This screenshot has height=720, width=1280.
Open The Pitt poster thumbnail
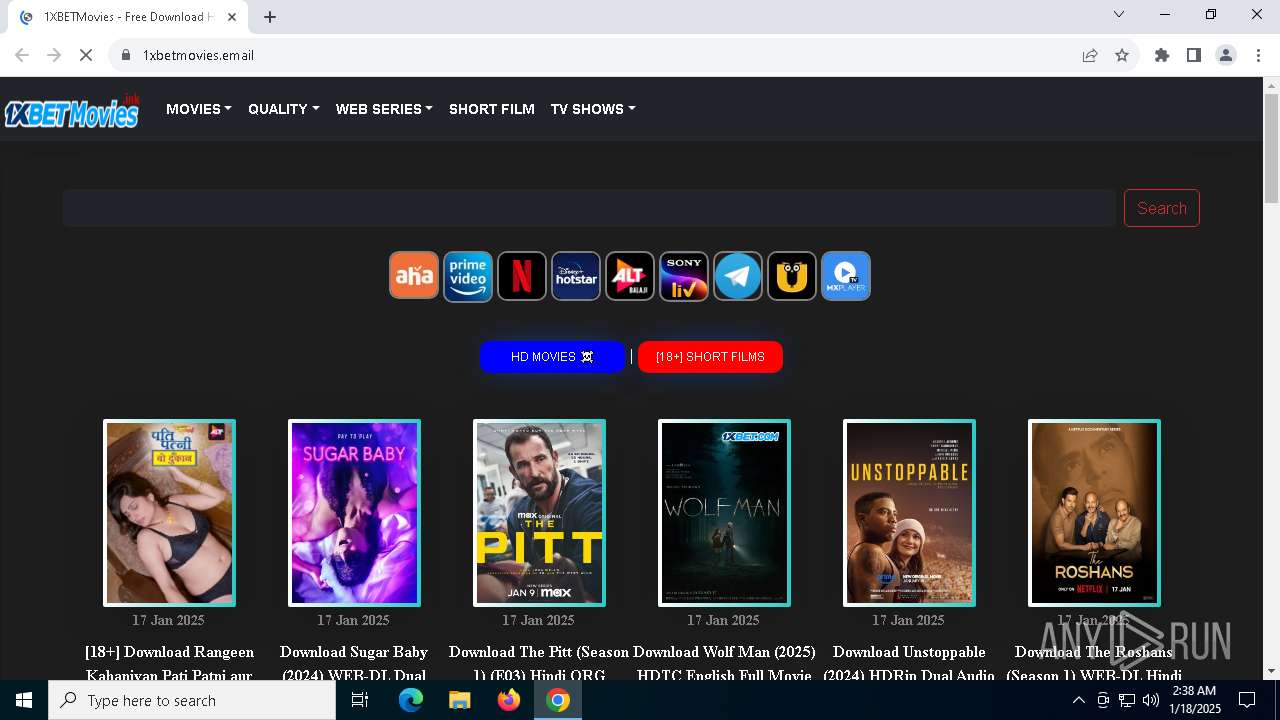539,513
